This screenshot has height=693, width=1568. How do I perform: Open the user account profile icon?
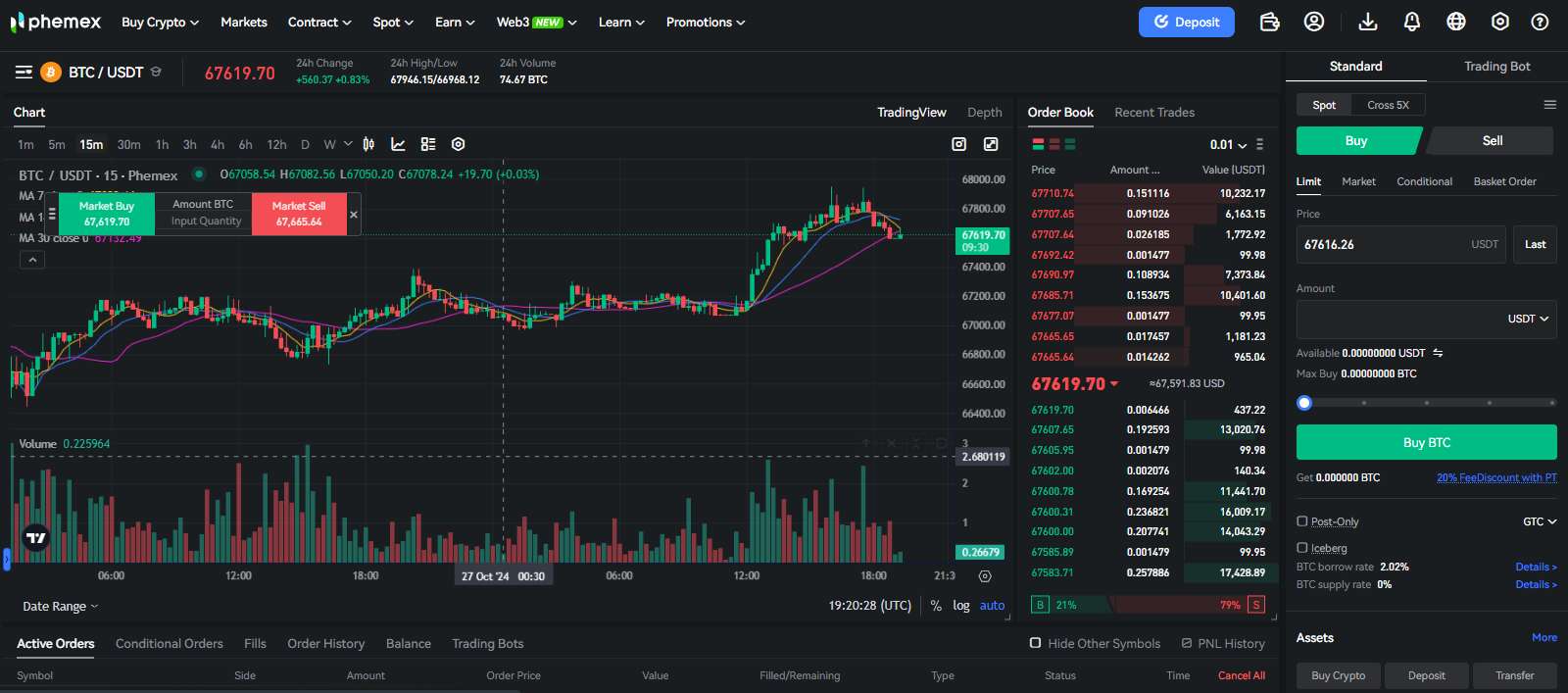pos(1314,22)
